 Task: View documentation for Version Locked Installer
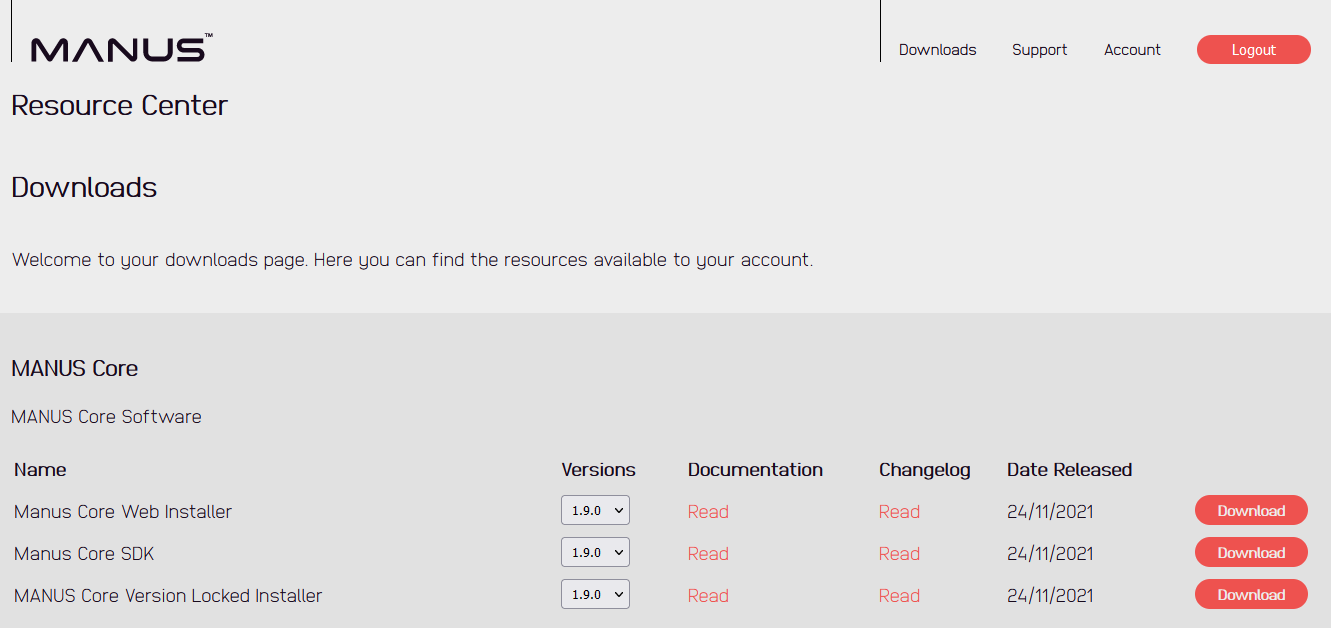coord(708,596)
